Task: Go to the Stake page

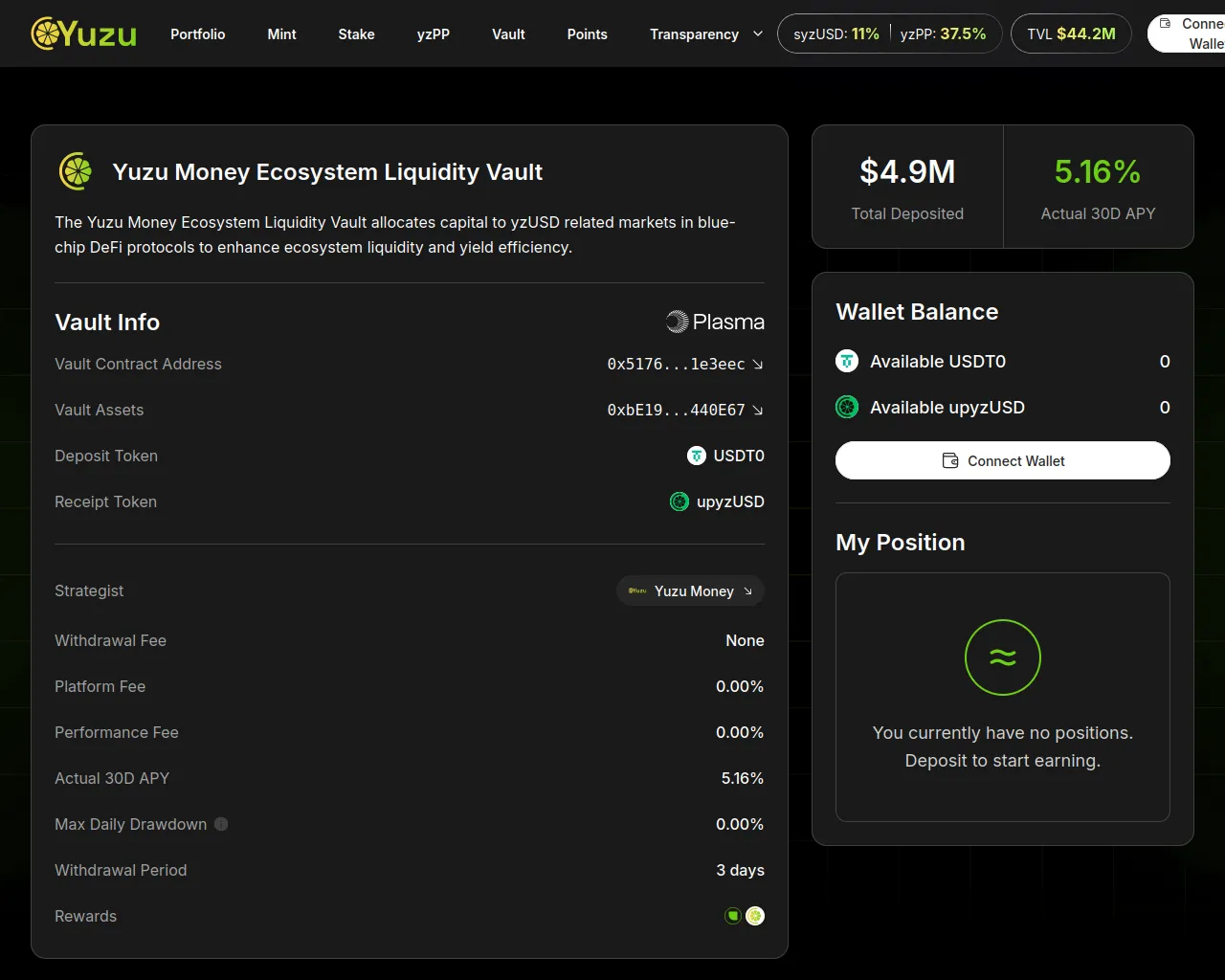Action: (x=356, y=33)
